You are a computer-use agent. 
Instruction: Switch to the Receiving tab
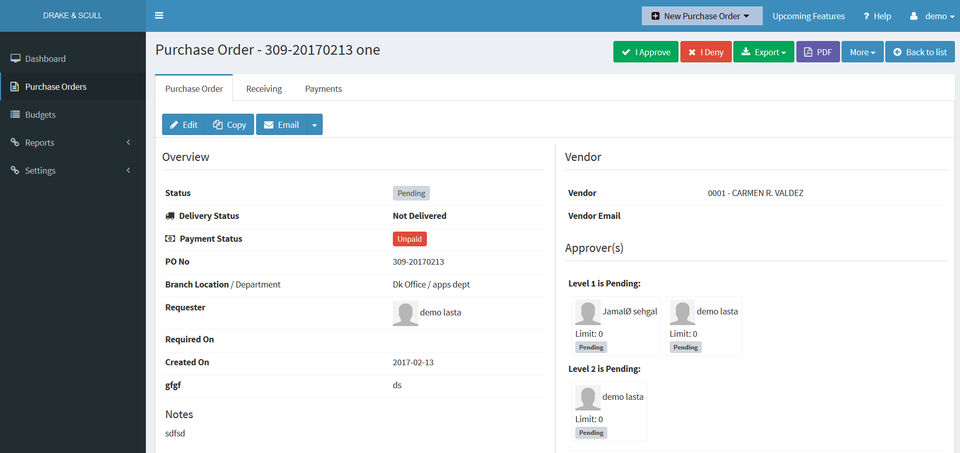point(264,89)
